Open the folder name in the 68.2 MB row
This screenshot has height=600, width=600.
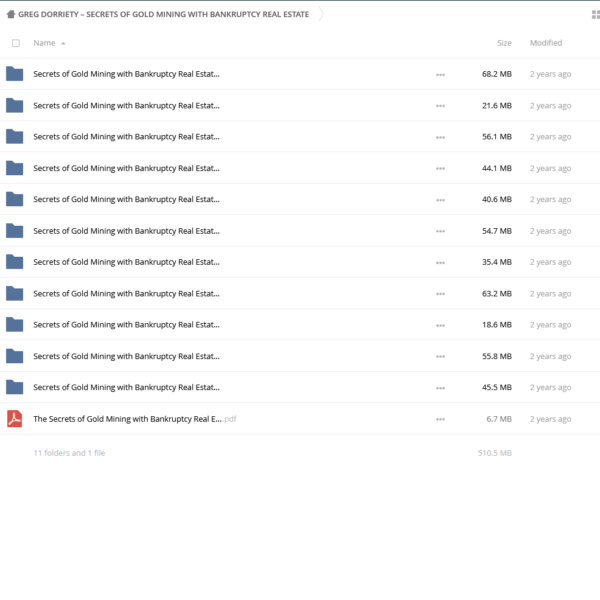[126, 74]
